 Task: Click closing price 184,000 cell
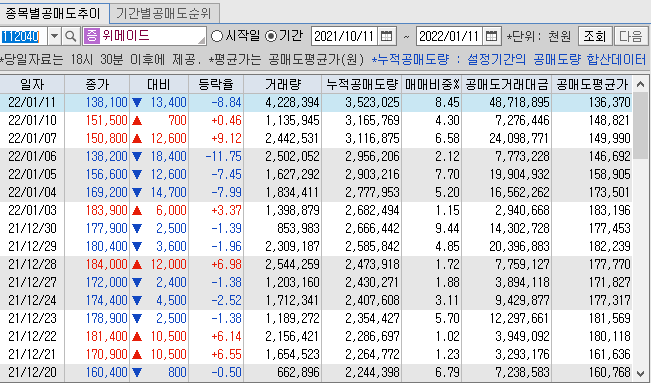pos(97,264)
